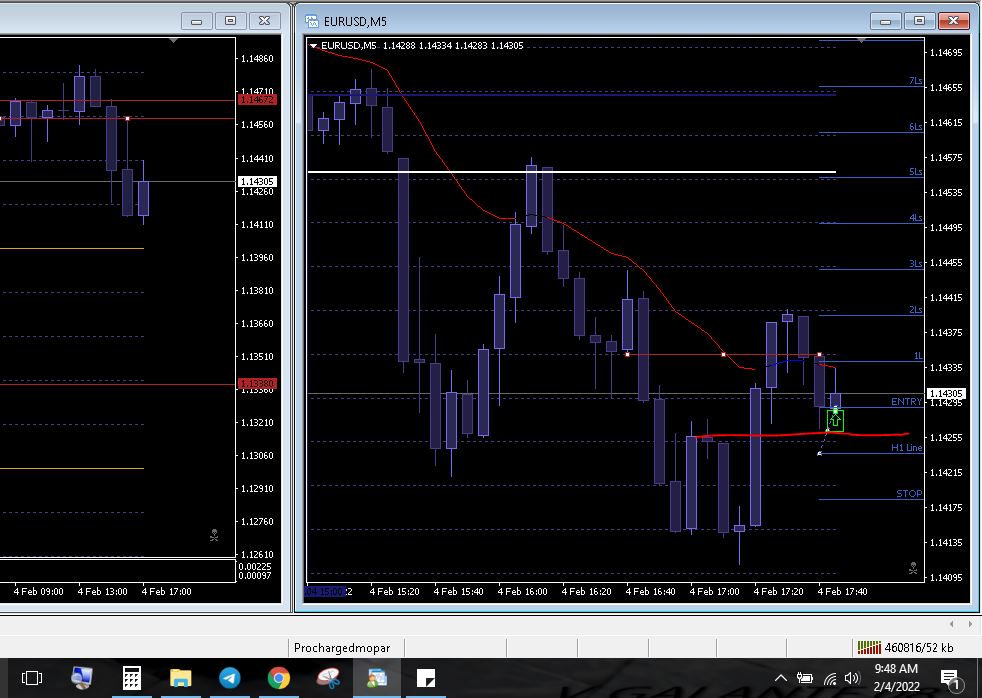Maximize the EURUSD,M5 chart window
The height and width of the screenshot is (698, 982).
pyautogui.click(x=919, y=21)
